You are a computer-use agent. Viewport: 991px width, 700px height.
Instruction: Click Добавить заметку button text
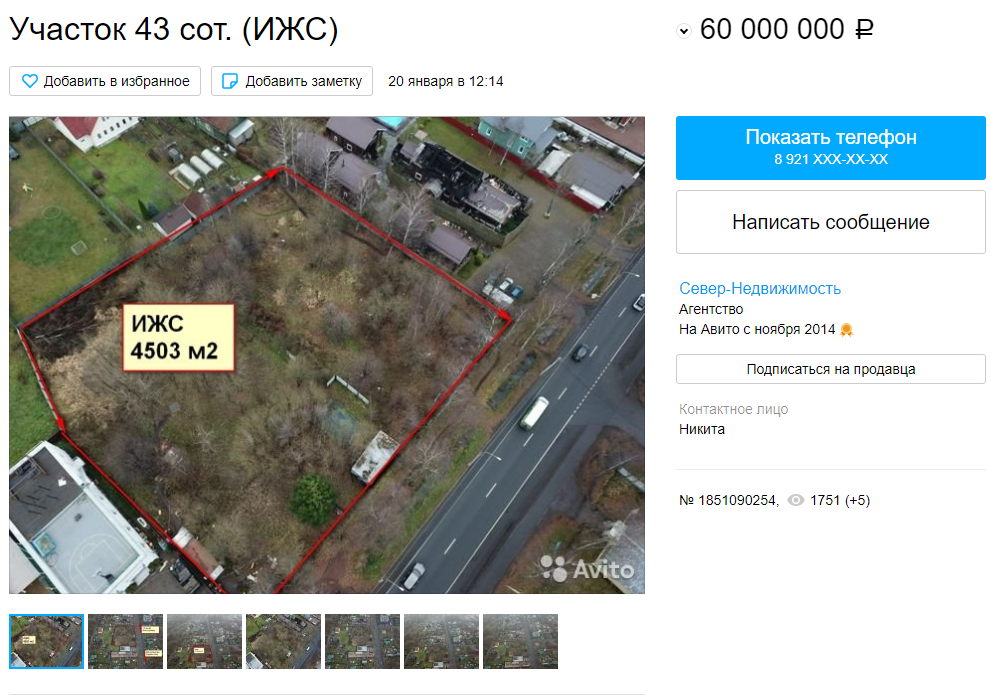(303, 81)
